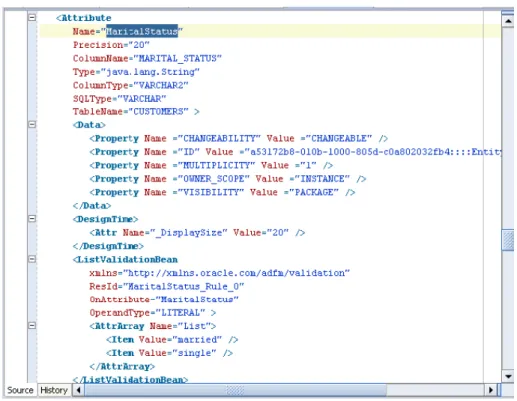Click the opening <Data> tag text
Screen dimensions: 517x401
click(x=89, y=125)
